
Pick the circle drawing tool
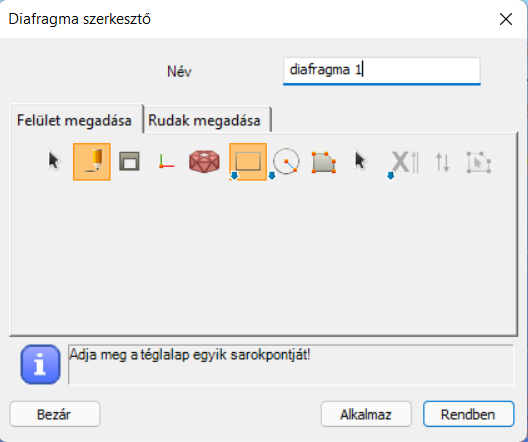pyautogui.click(x=286, y=162)
